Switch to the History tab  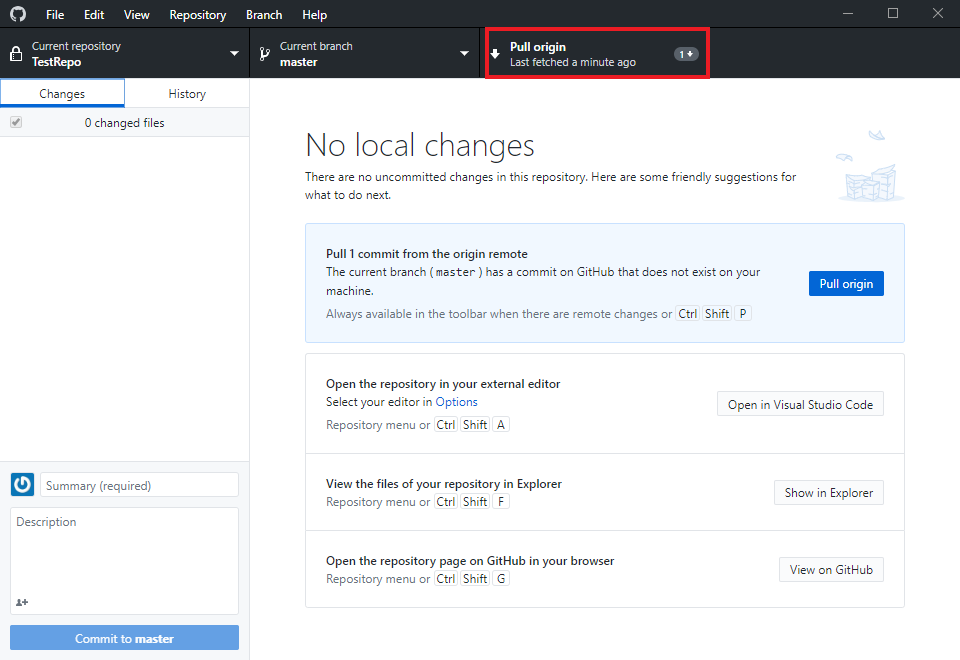[187, 94]
